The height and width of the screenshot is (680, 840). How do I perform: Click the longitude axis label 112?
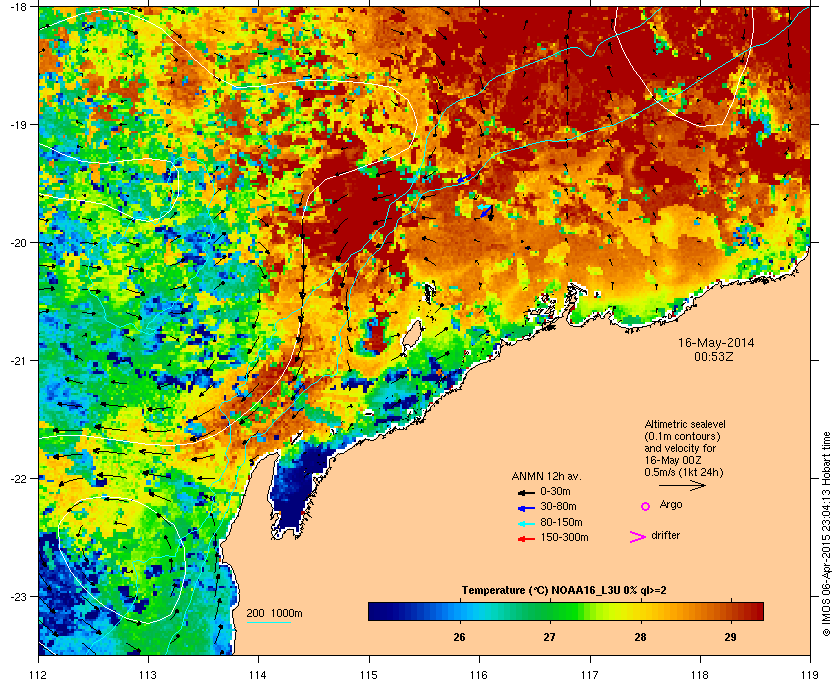point(39,674)
